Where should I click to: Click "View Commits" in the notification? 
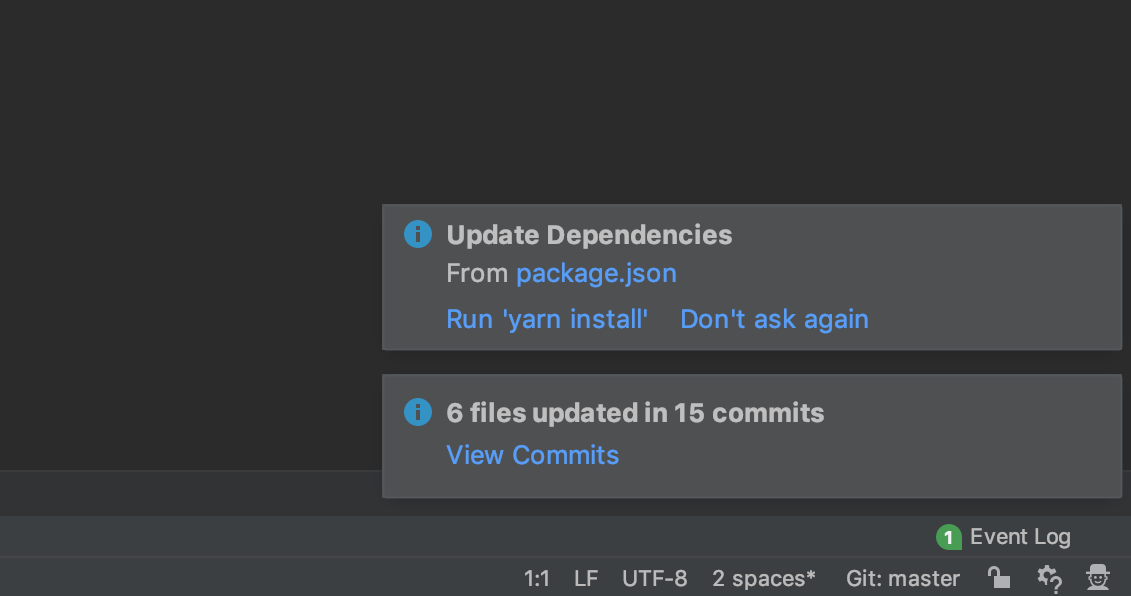click(x=532, y=455)
